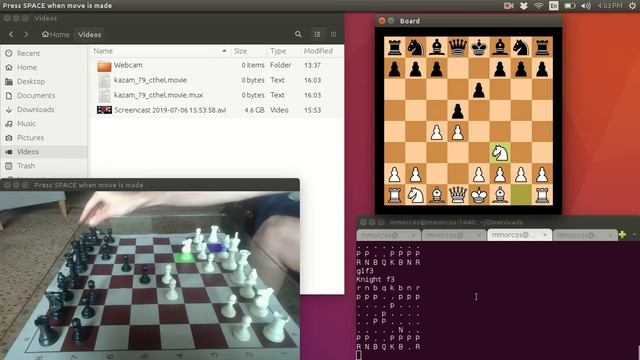Click white pawn on c4
This screenshot has height=360, width=640.
pos(436,132)
